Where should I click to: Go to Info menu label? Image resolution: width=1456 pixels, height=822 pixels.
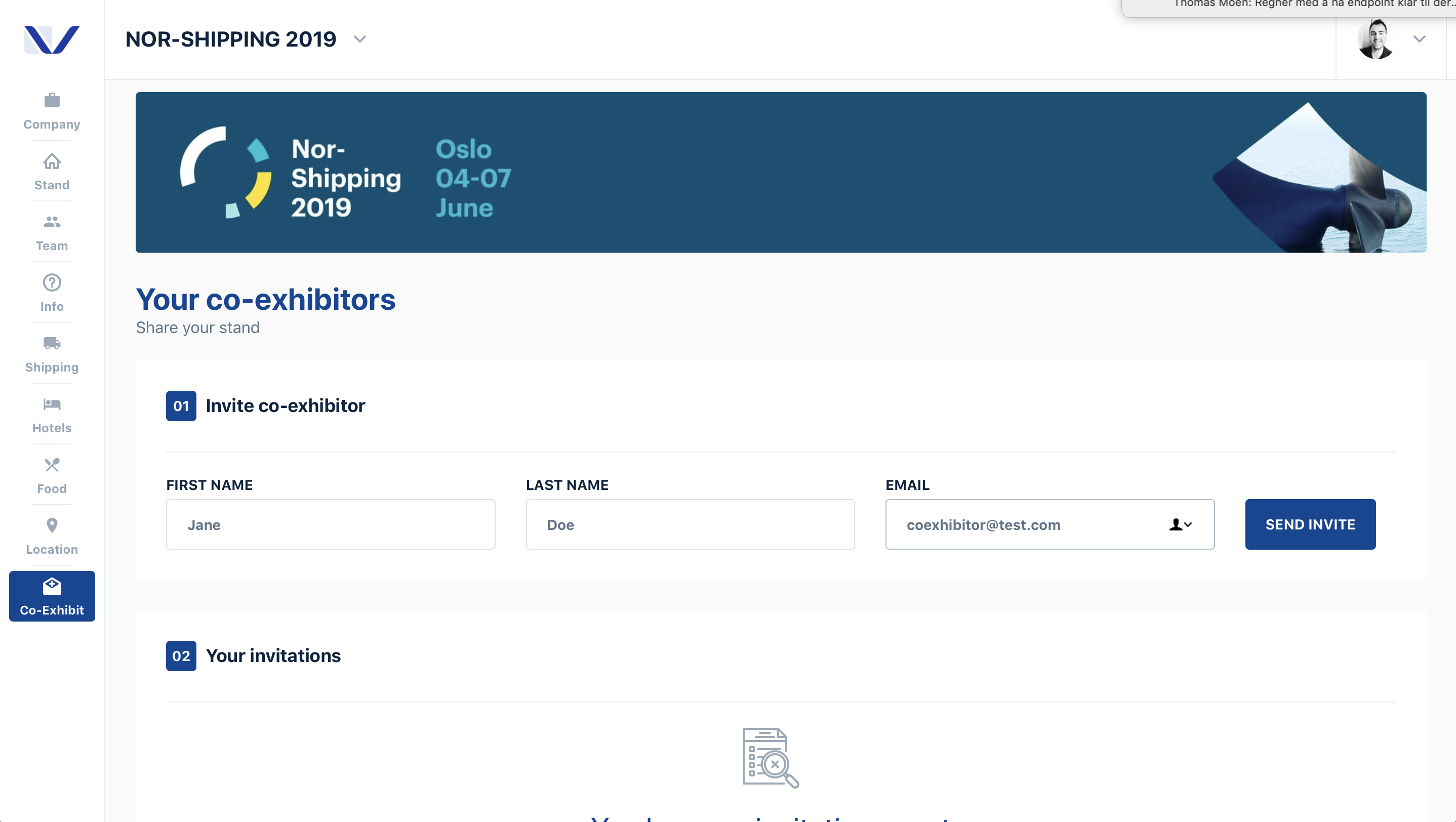pyautogui.click(x=52, y=306)
